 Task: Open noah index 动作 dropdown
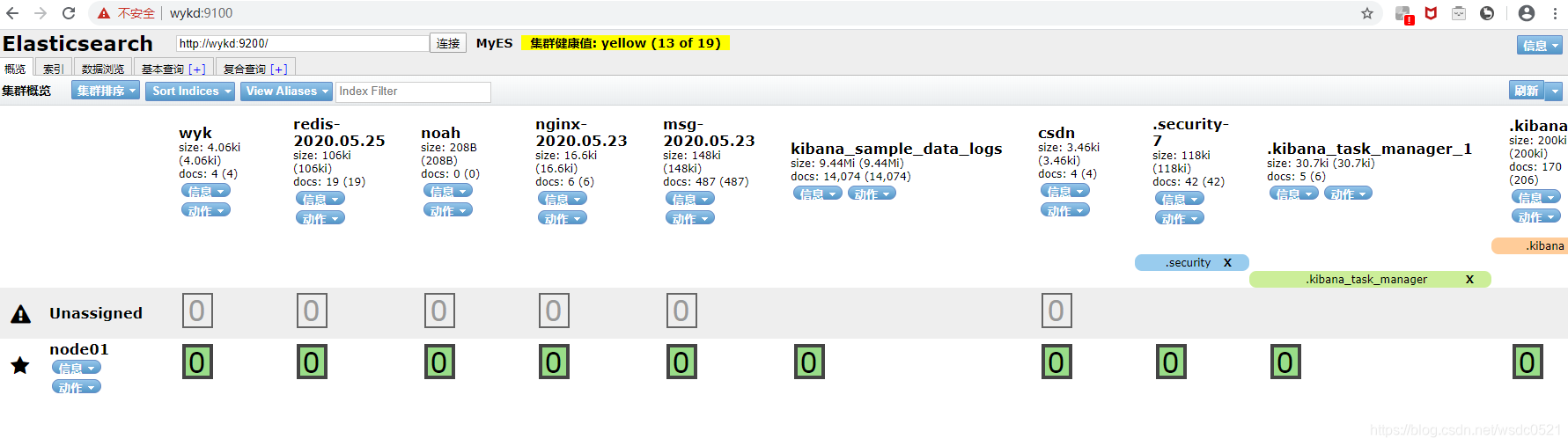448,210
